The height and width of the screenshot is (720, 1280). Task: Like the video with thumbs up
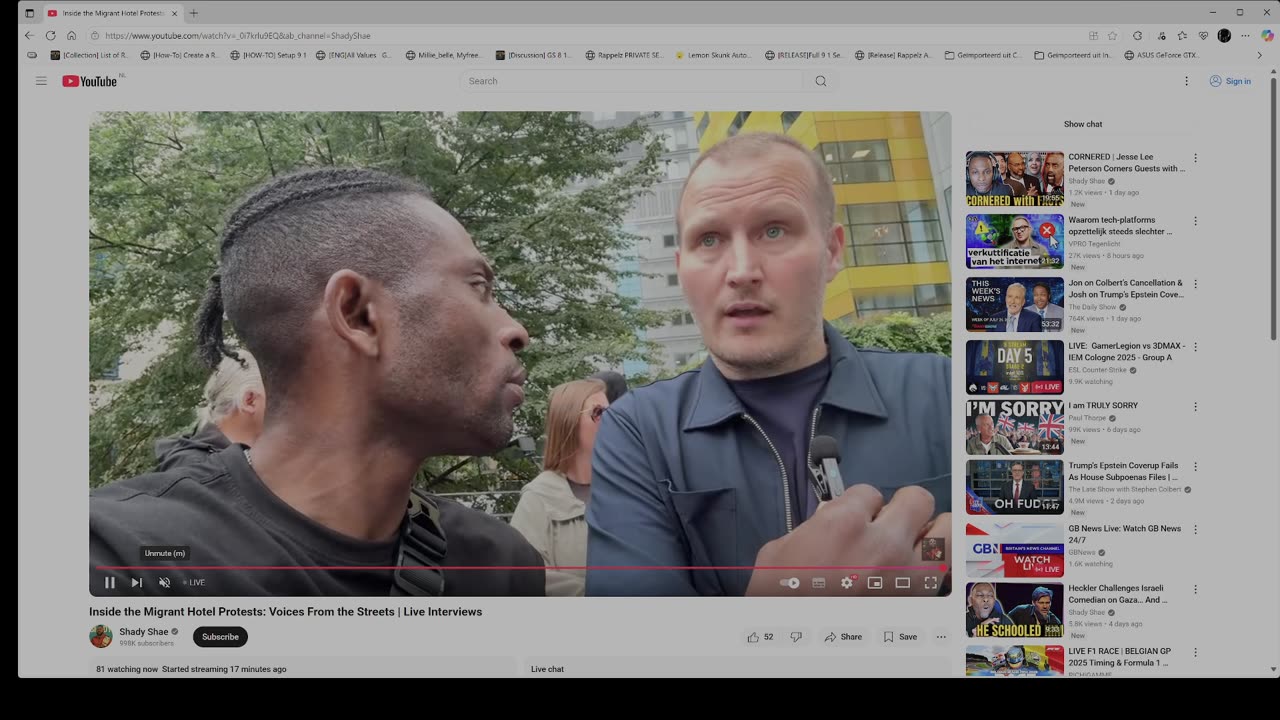[x=760, y=637]
